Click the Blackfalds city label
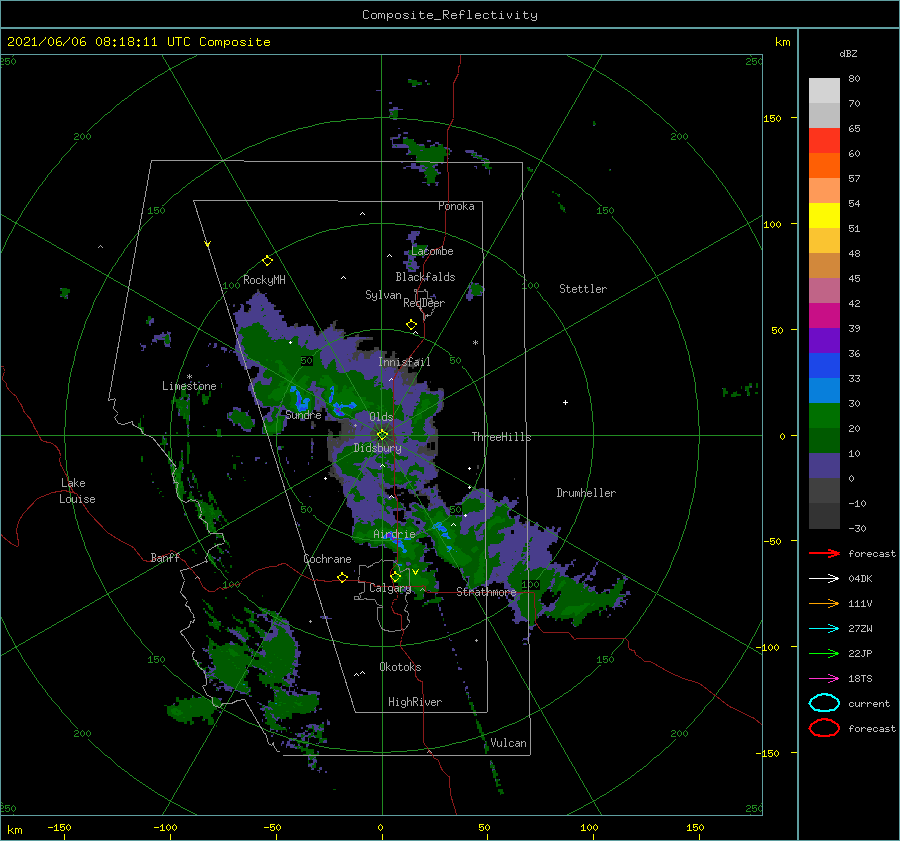The width and height of the screenshot is (900, 841). point(425,277)
